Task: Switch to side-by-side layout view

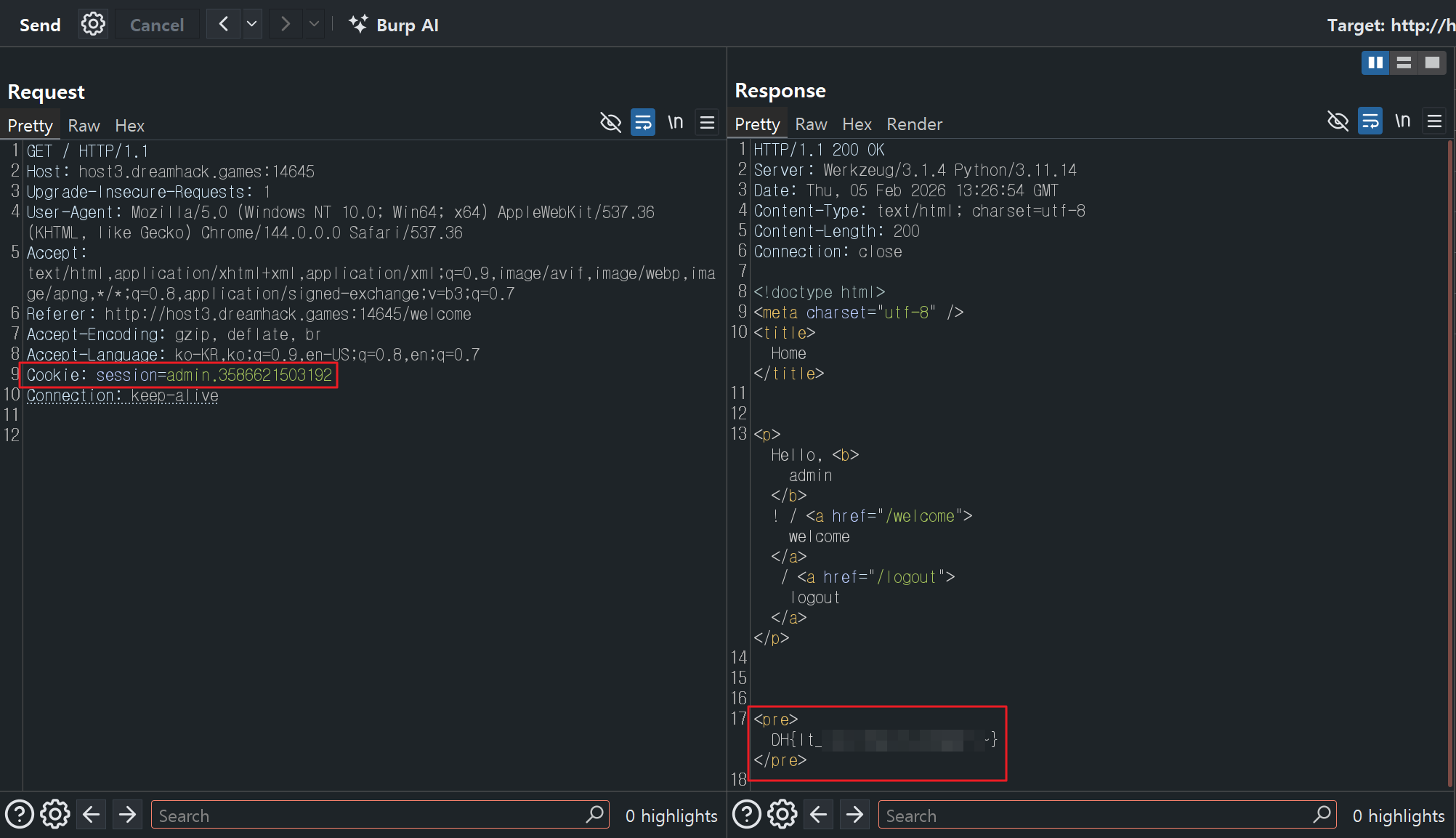Action: tap(1375, 63)
